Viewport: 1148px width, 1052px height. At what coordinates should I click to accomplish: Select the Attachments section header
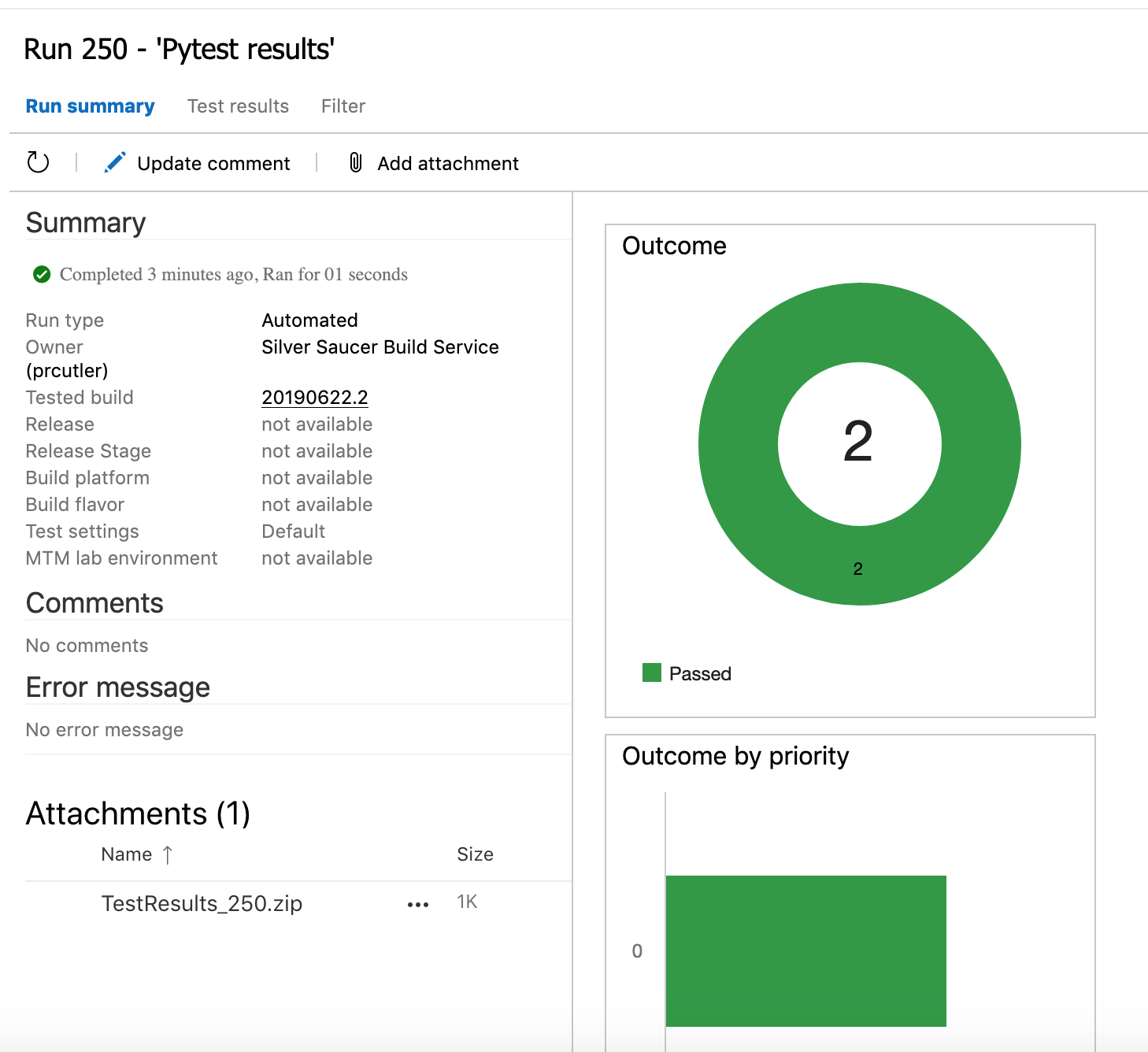[x=138, y=813]
